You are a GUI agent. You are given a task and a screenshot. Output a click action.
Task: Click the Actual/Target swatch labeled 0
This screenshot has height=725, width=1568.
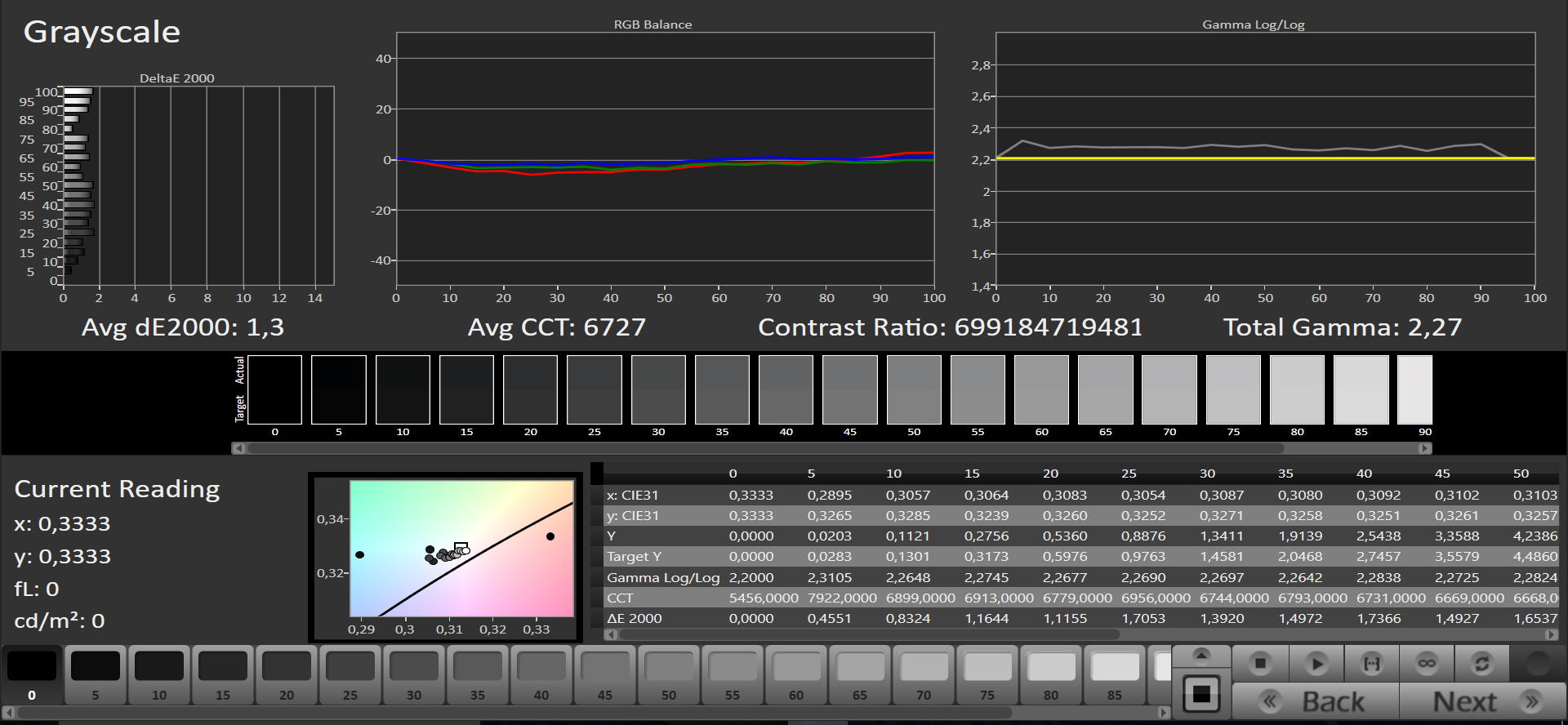click(x=275, y=389)
